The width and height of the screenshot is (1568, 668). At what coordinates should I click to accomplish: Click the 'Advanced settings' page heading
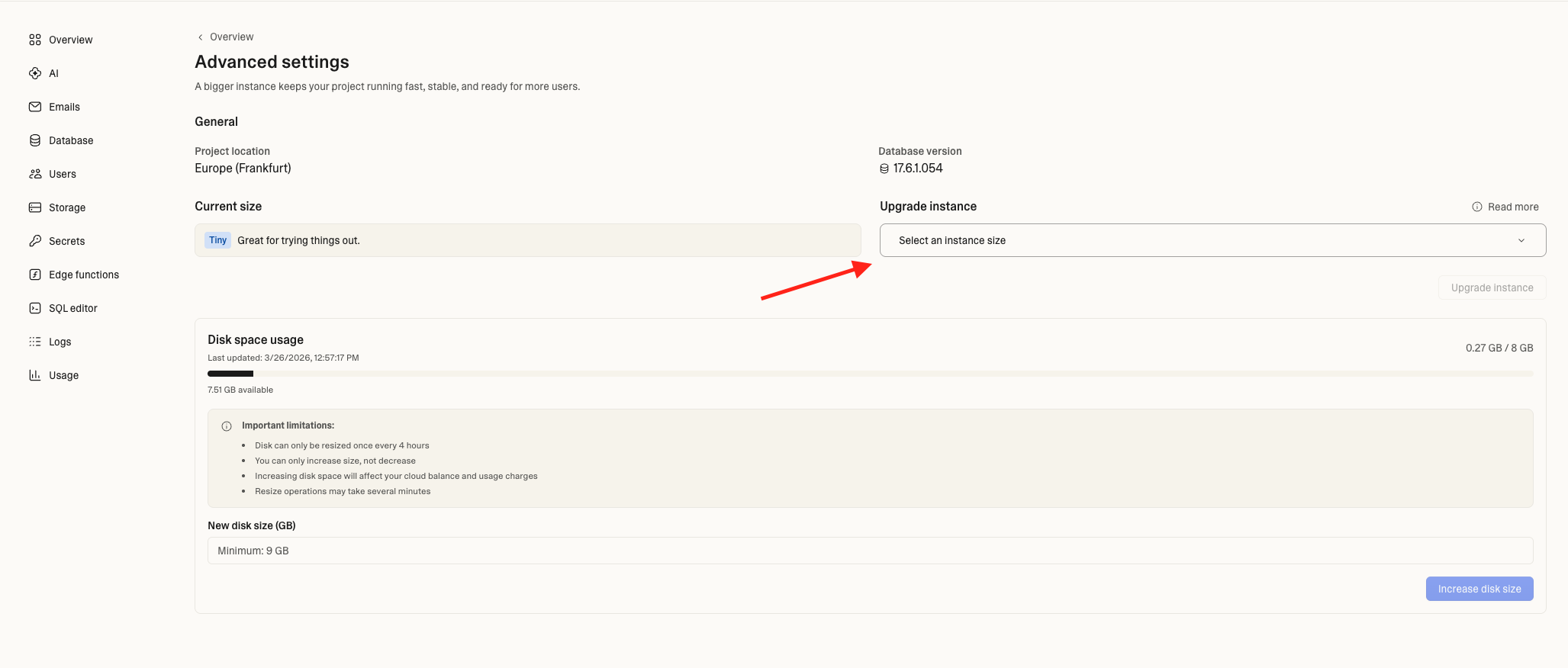tap(272, 62)
